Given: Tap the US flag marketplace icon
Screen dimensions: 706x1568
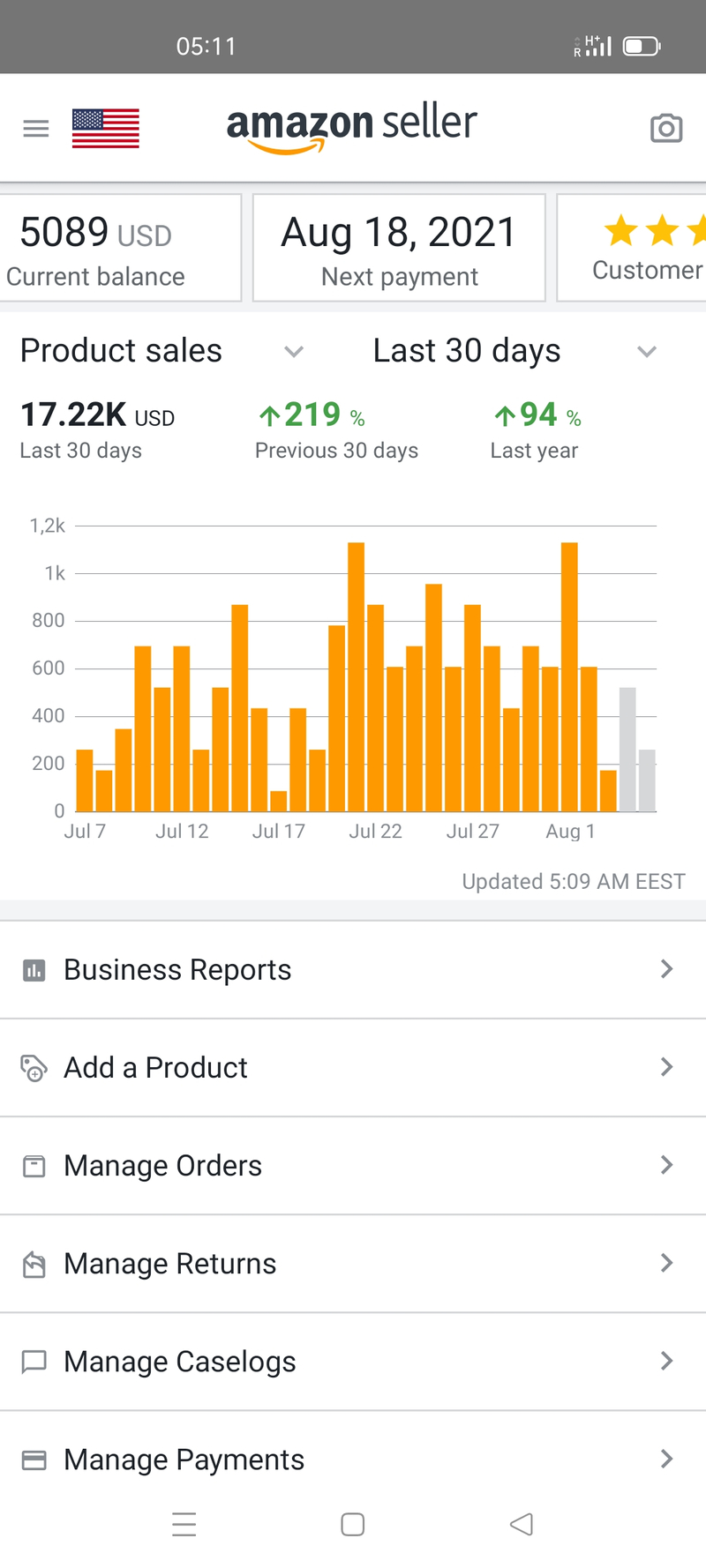Looking at the screenshot, I should pos(106,129).
